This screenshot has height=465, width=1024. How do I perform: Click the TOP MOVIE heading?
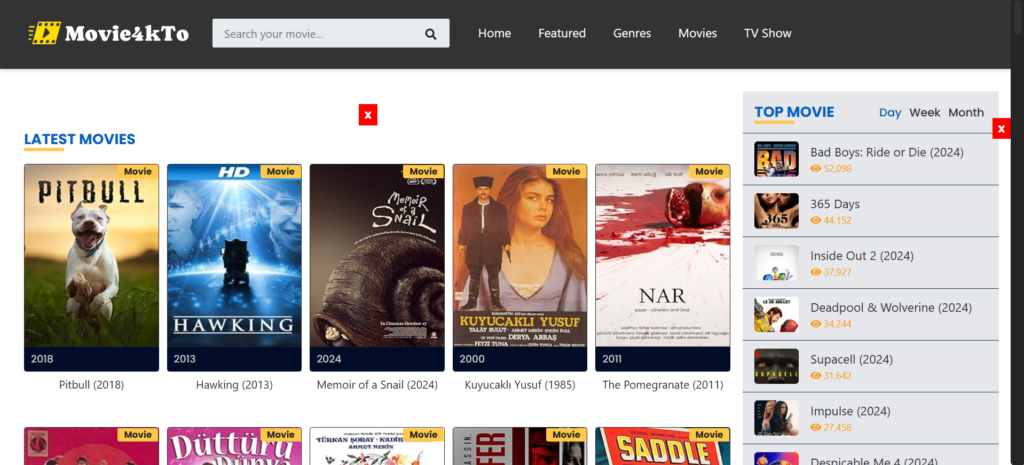point(794,112)
